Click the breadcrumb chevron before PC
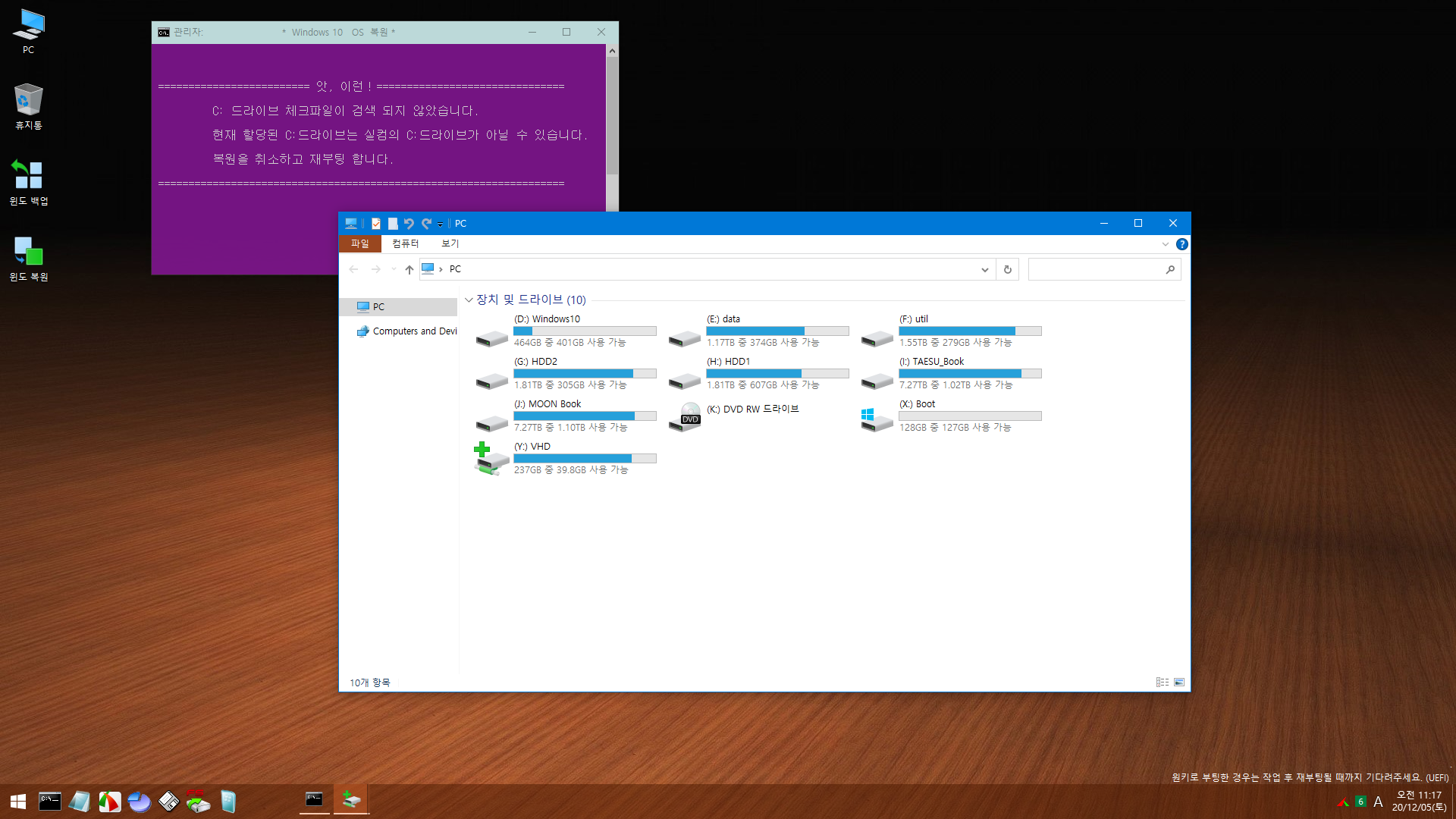This screenshot has width=1456, height=819. (x=441, y=269)
